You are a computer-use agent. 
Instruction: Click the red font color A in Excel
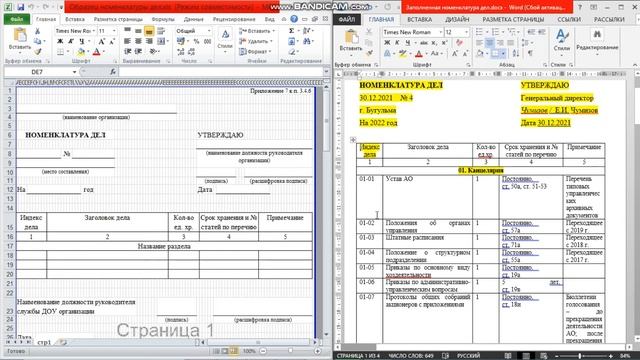[96, 52]
